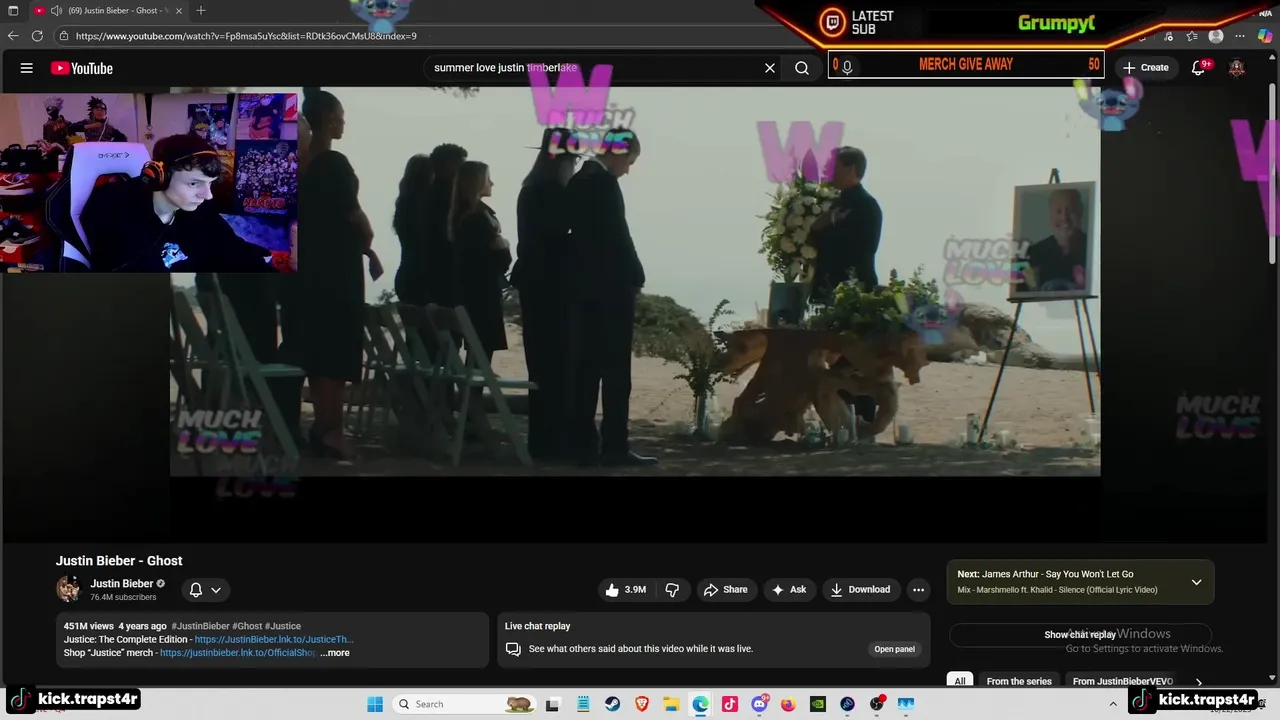Open the more actions three-dot menu
The height and width of the screenshot is (720, 1280).
918,590
